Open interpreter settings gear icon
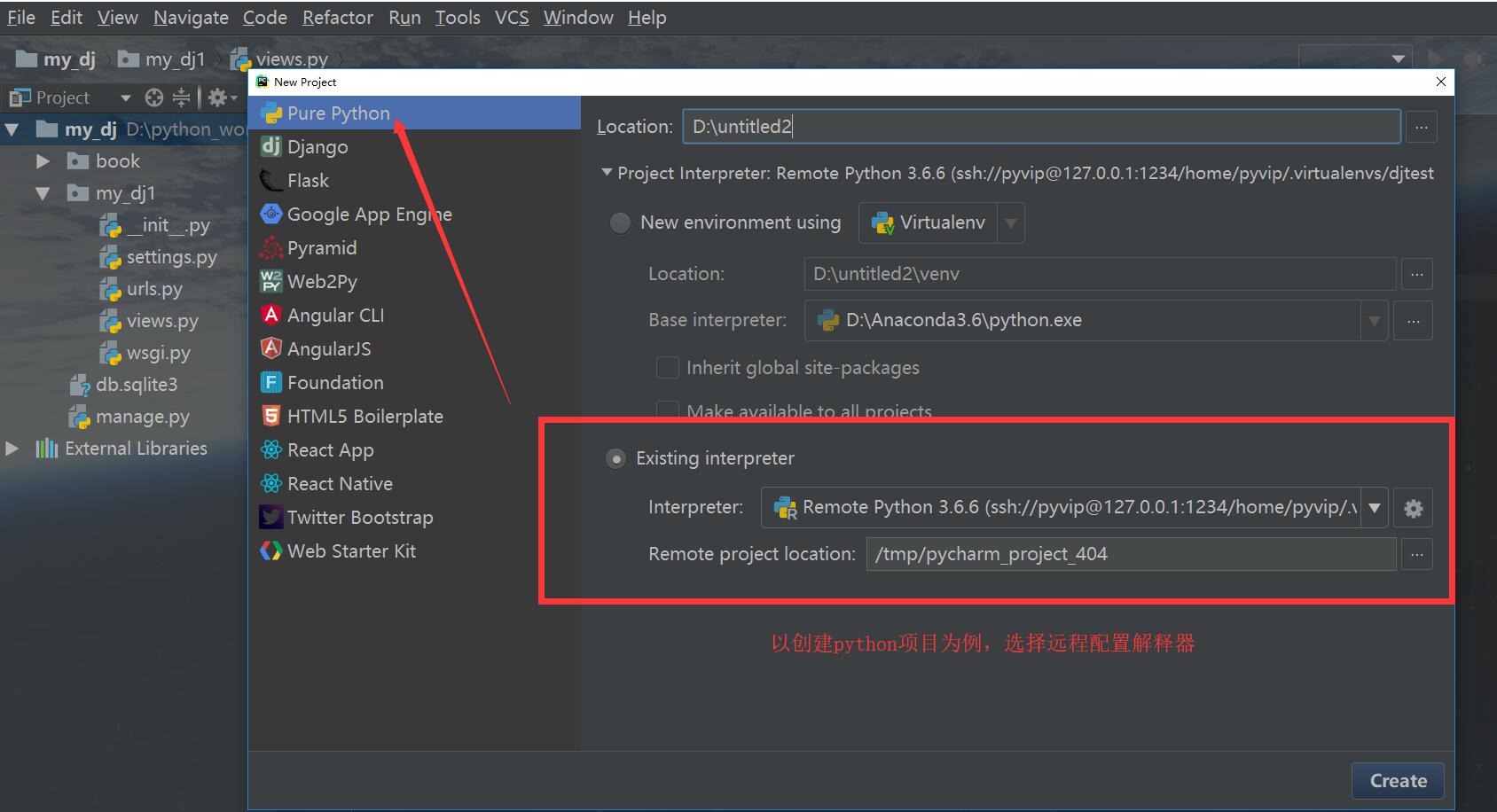This screenshot has height=812, width=1497. tap(1414, 509)
